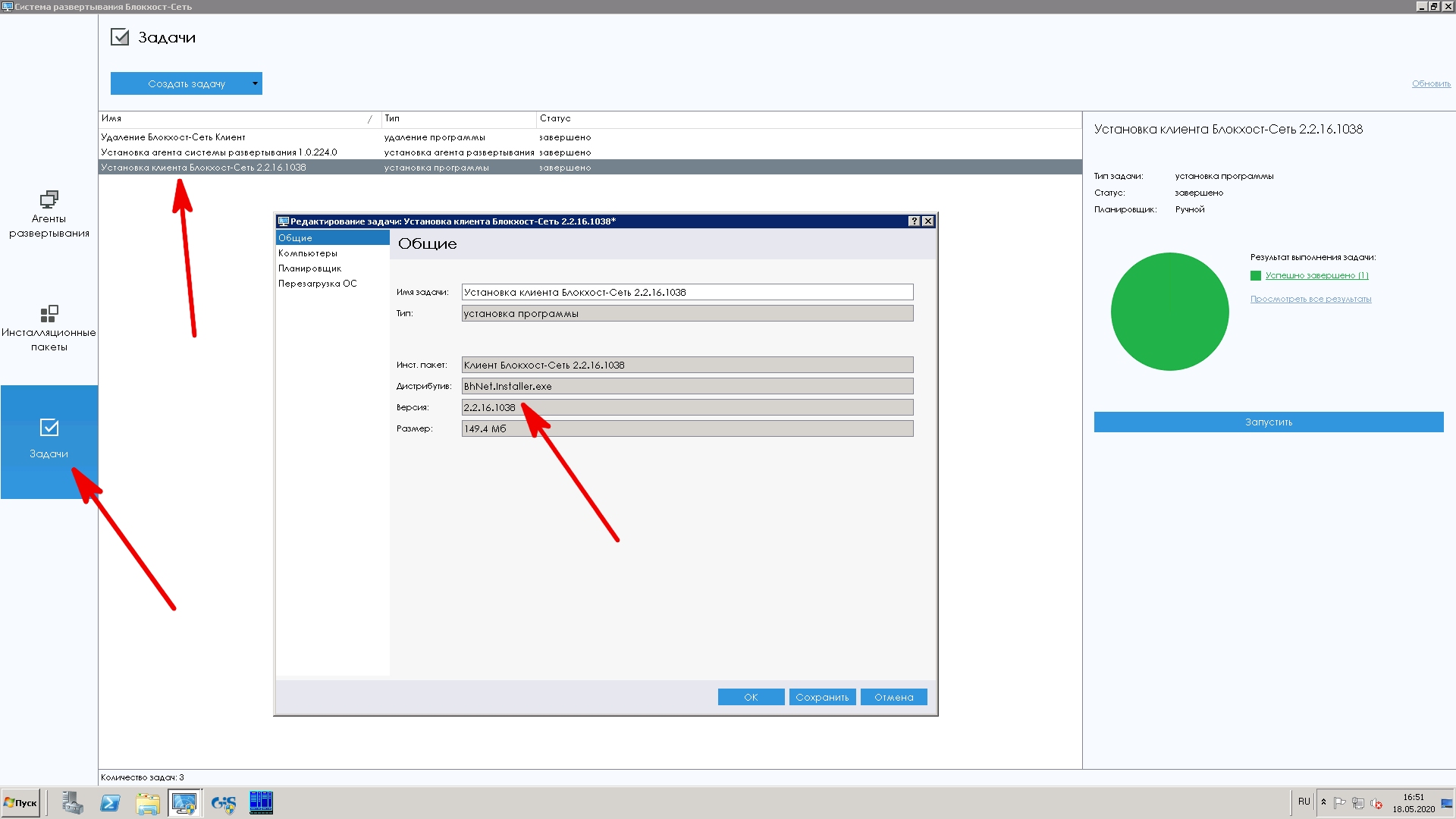Image resolution: width=1456 pixels, height=819 pixels.
Task: Sort tasks by the Имя column header
Action: 240,119
